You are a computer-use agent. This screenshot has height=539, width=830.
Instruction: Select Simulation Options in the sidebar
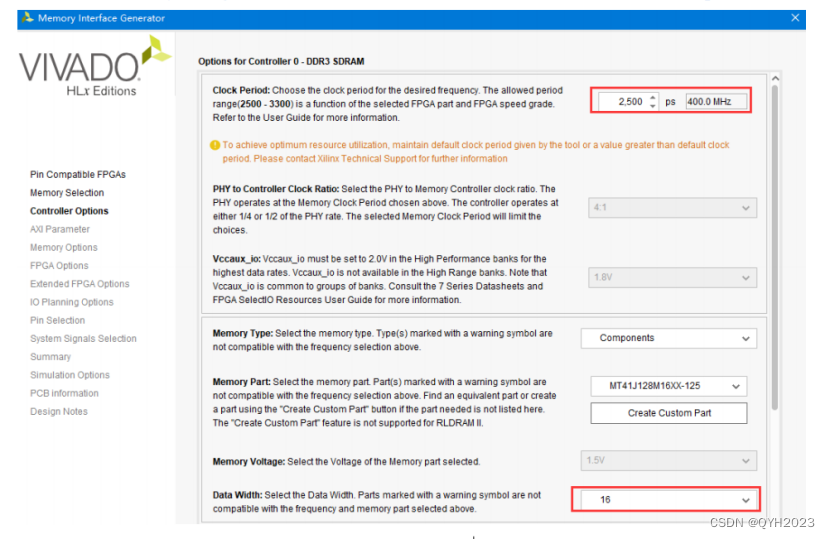[x=69, y=375]
